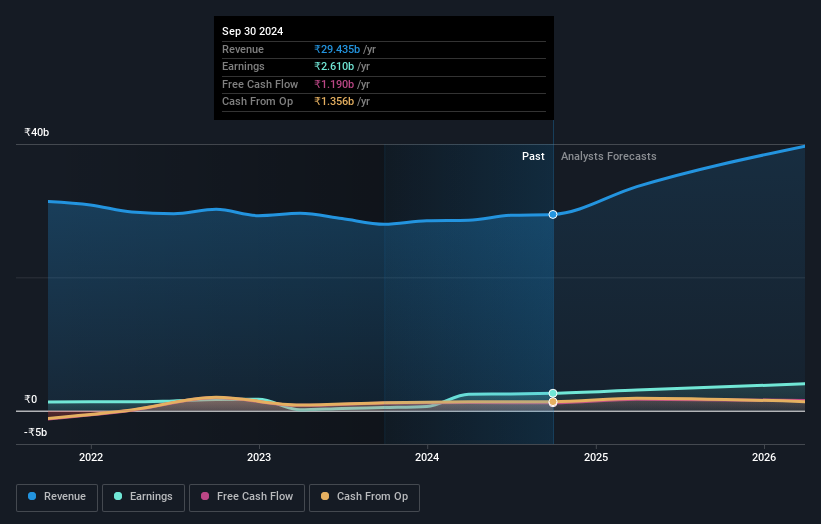Select the Revenue data point on Sep 30 2024
The height and width of the screenshot is (524, 821).
[x=553, y=215]
